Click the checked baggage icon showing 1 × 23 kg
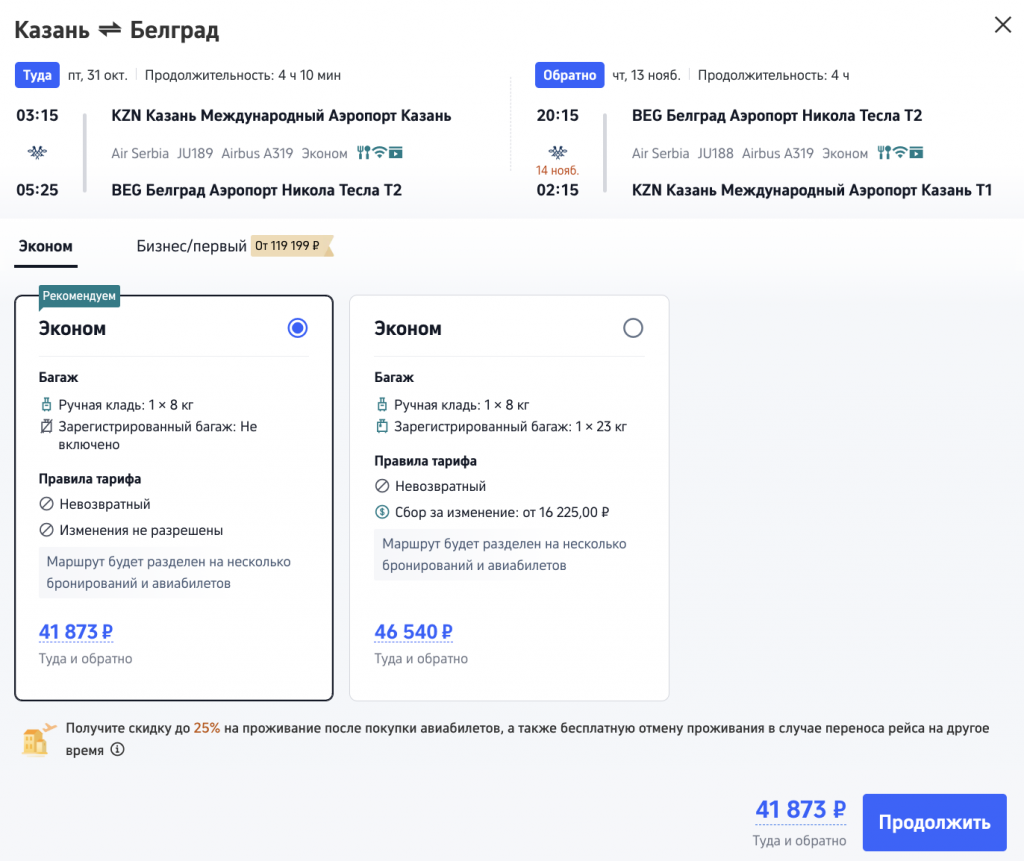Viewport: 1024px width, 861px height. tap(381, 427)
